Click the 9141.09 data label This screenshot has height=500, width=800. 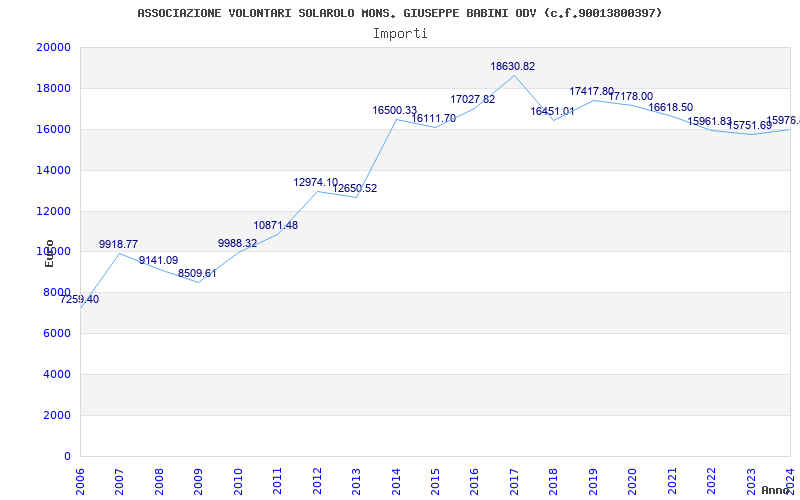coord(158,260)
